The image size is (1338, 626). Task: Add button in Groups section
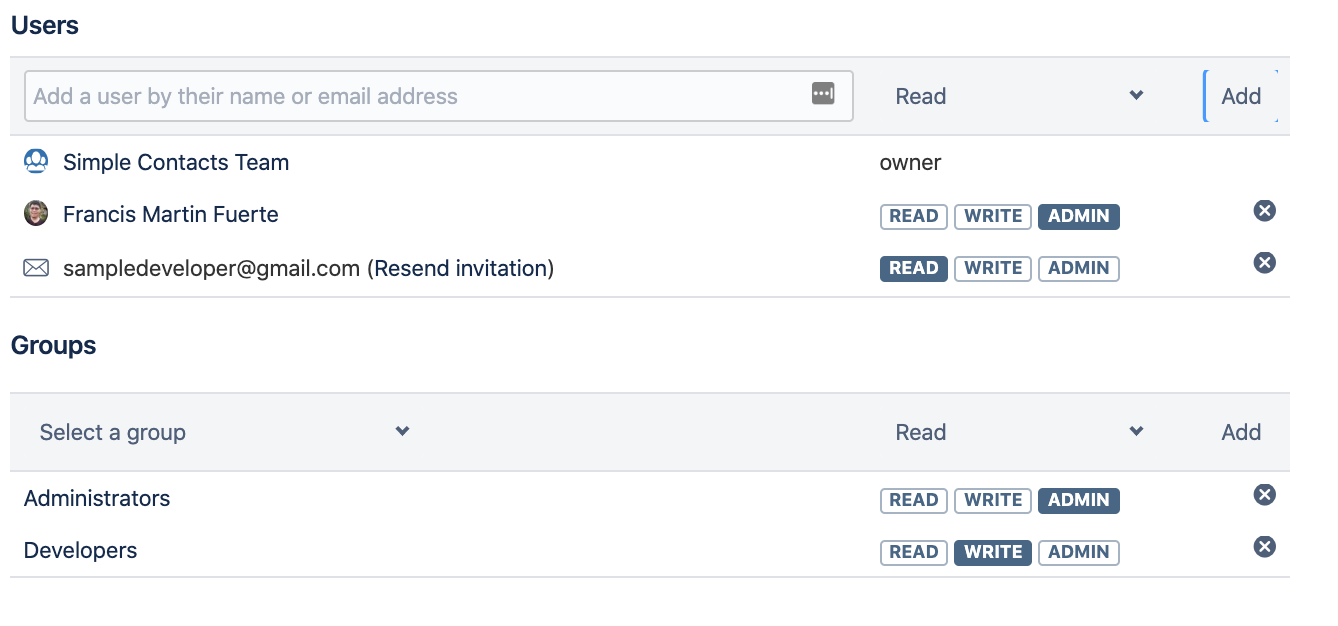tap(1241, 432)
